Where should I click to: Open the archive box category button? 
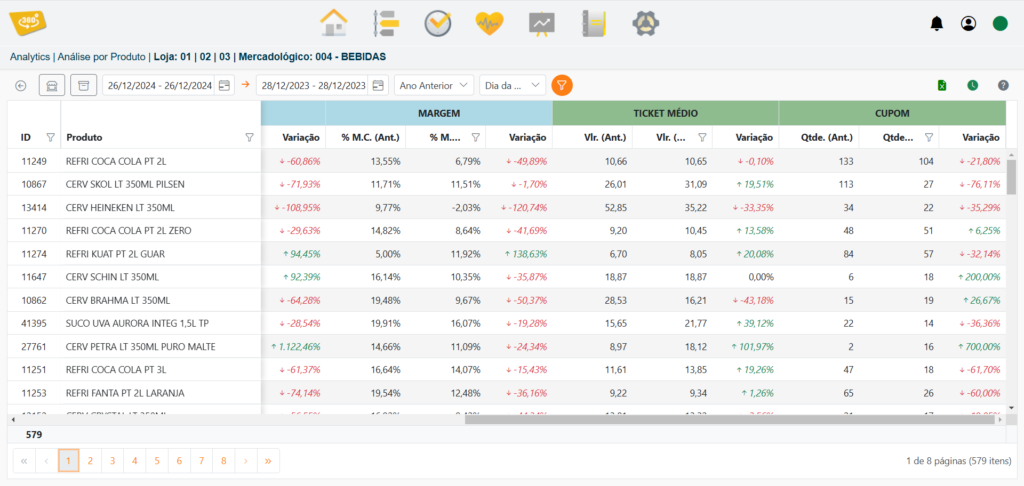(x=84, y=85)
